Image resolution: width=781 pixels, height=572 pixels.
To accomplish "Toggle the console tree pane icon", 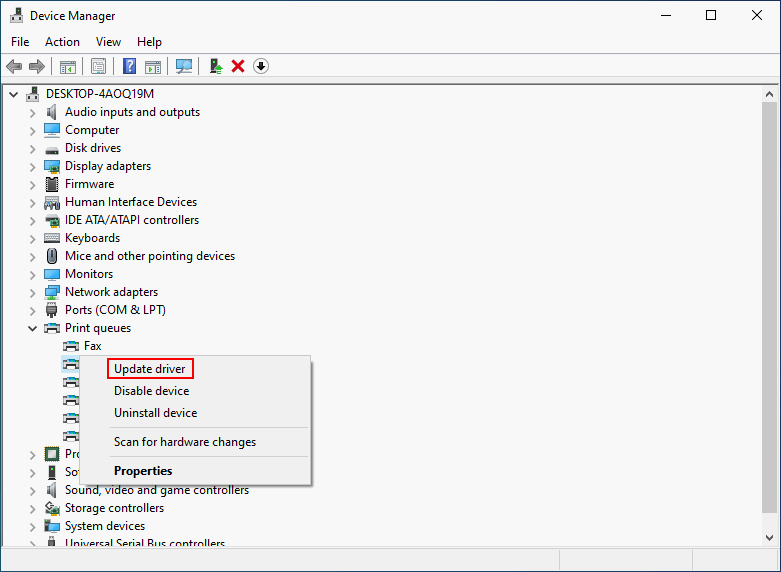I will [68, 66].
